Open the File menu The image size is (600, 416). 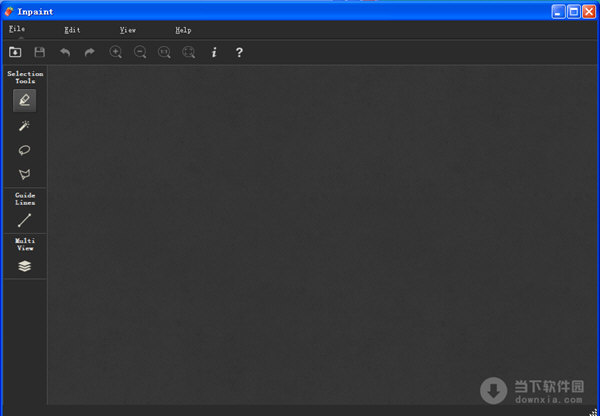coord(17,30)
